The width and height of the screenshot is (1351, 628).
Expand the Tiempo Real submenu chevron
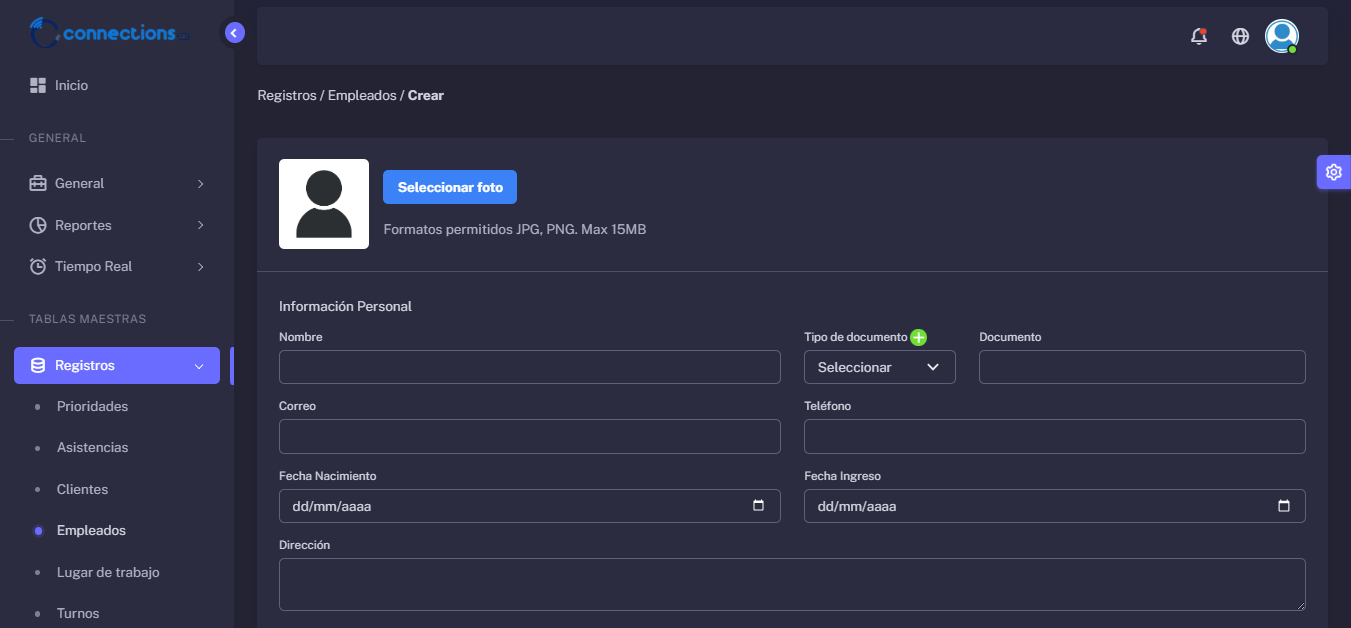tap(200, 266)
